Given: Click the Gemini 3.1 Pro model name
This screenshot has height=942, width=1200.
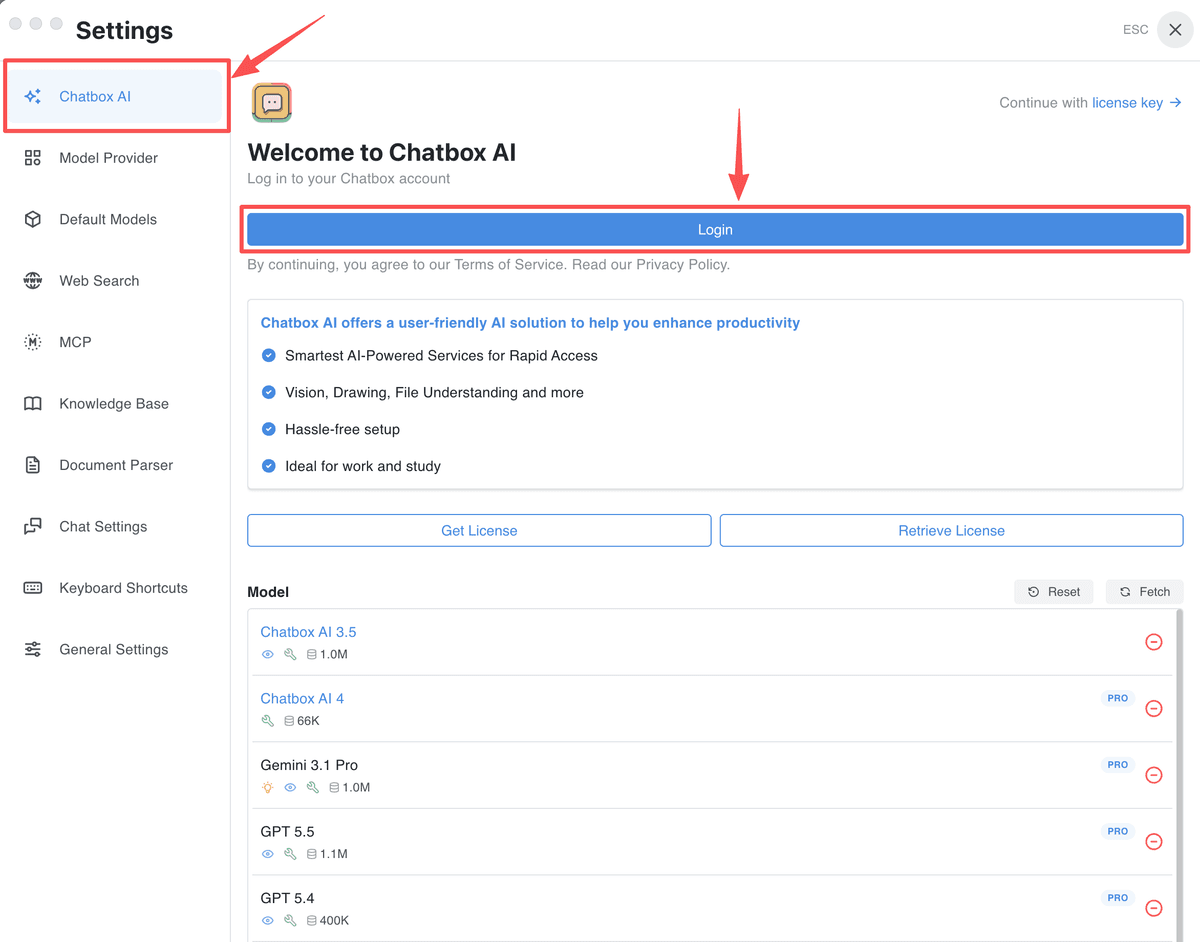Looking at the screenshot, I should click(309, 765).
